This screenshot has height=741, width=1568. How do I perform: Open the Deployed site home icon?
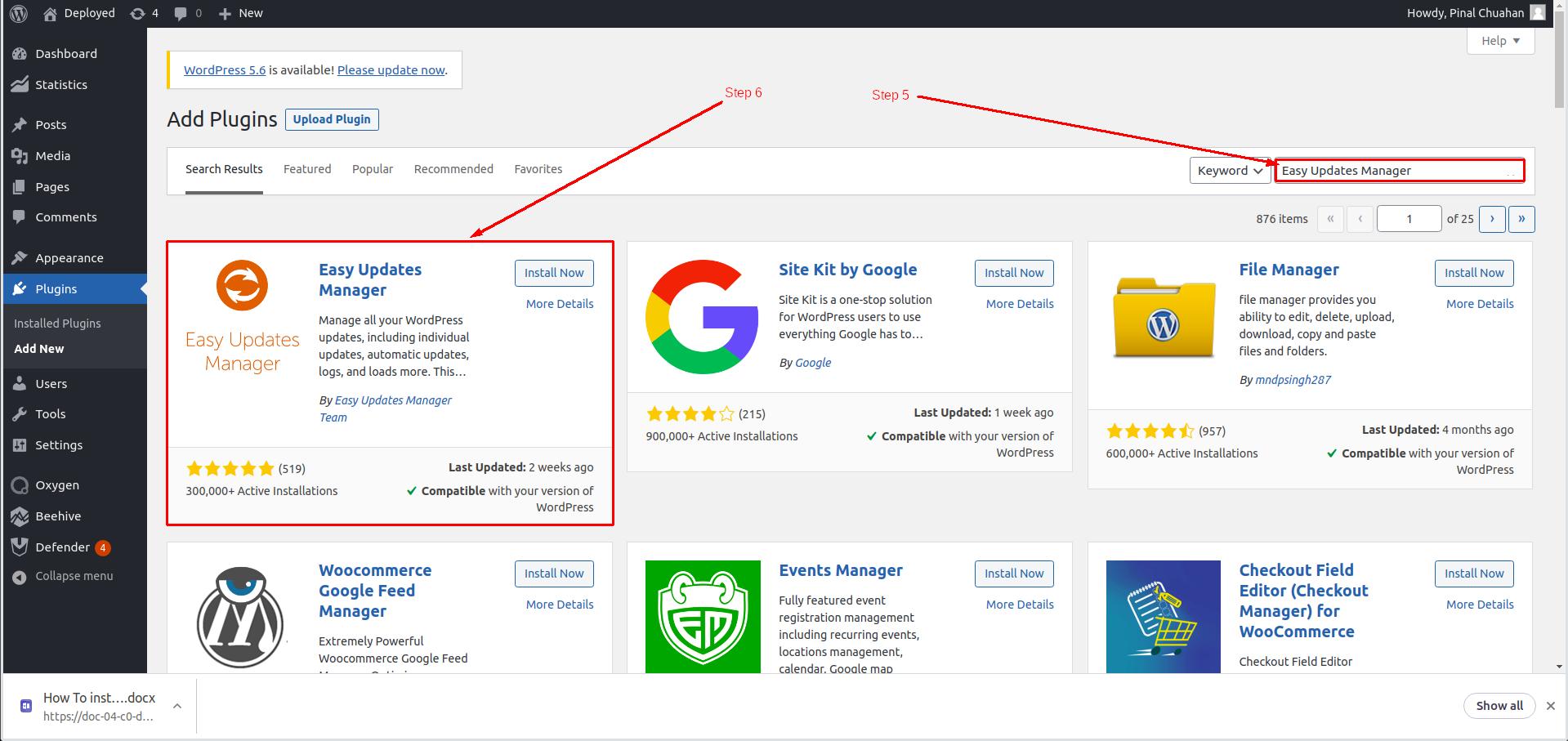[x=51, y=13]
